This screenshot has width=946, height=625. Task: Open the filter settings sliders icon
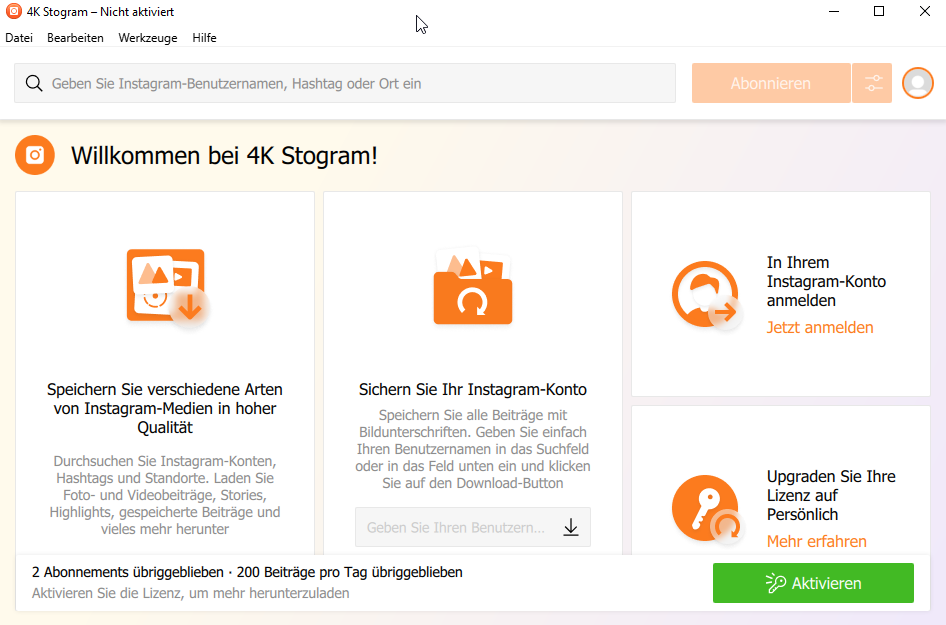(872, 83)
